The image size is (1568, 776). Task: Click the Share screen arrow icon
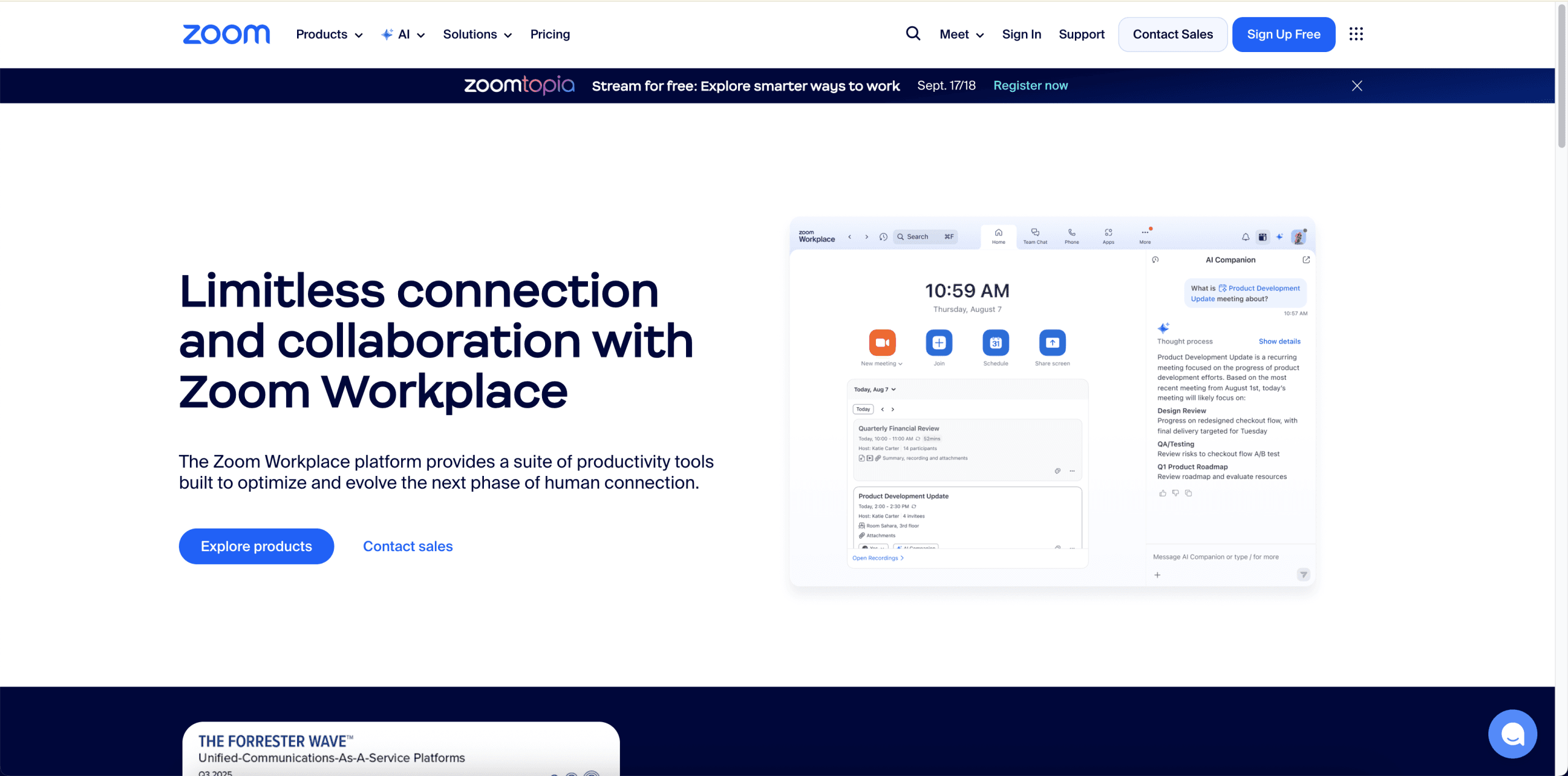pyautogui.click(x=1052, y=342)
